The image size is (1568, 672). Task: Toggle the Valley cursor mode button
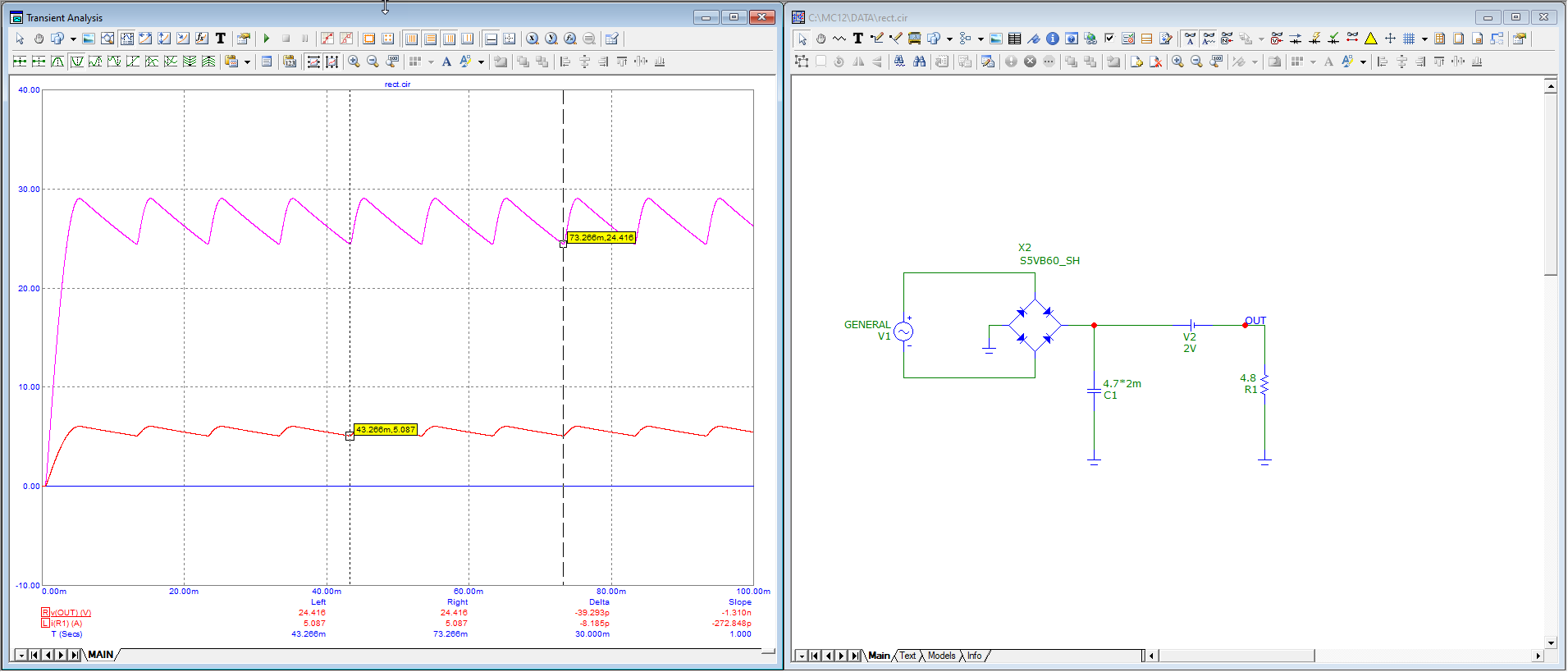coord(76,62)
